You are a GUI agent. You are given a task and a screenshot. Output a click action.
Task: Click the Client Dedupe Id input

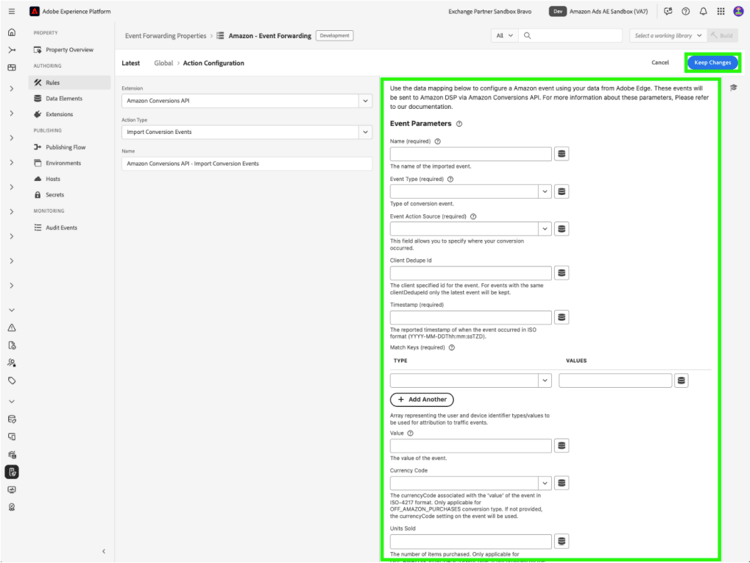point(471,273)
